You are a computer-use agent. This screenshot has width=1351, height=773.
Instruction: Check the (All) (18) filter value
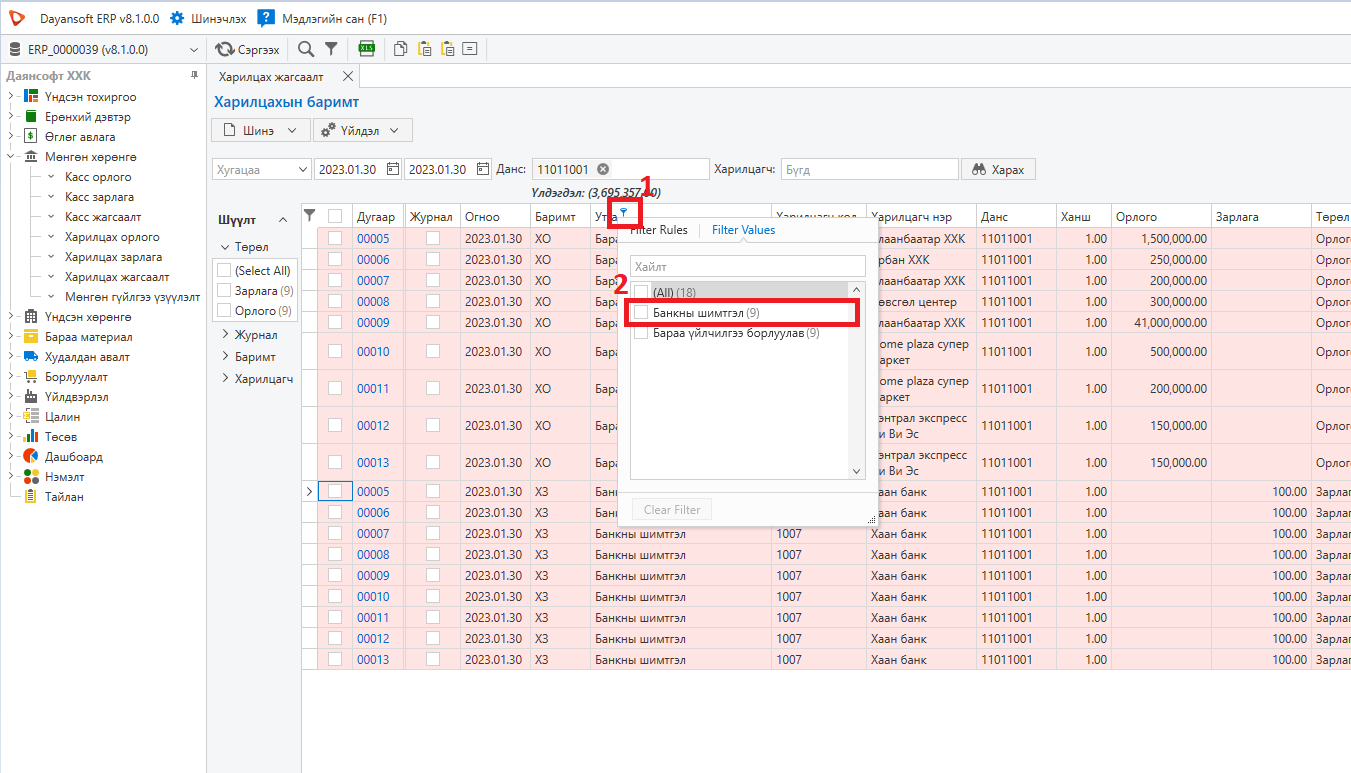click(641, 292)
